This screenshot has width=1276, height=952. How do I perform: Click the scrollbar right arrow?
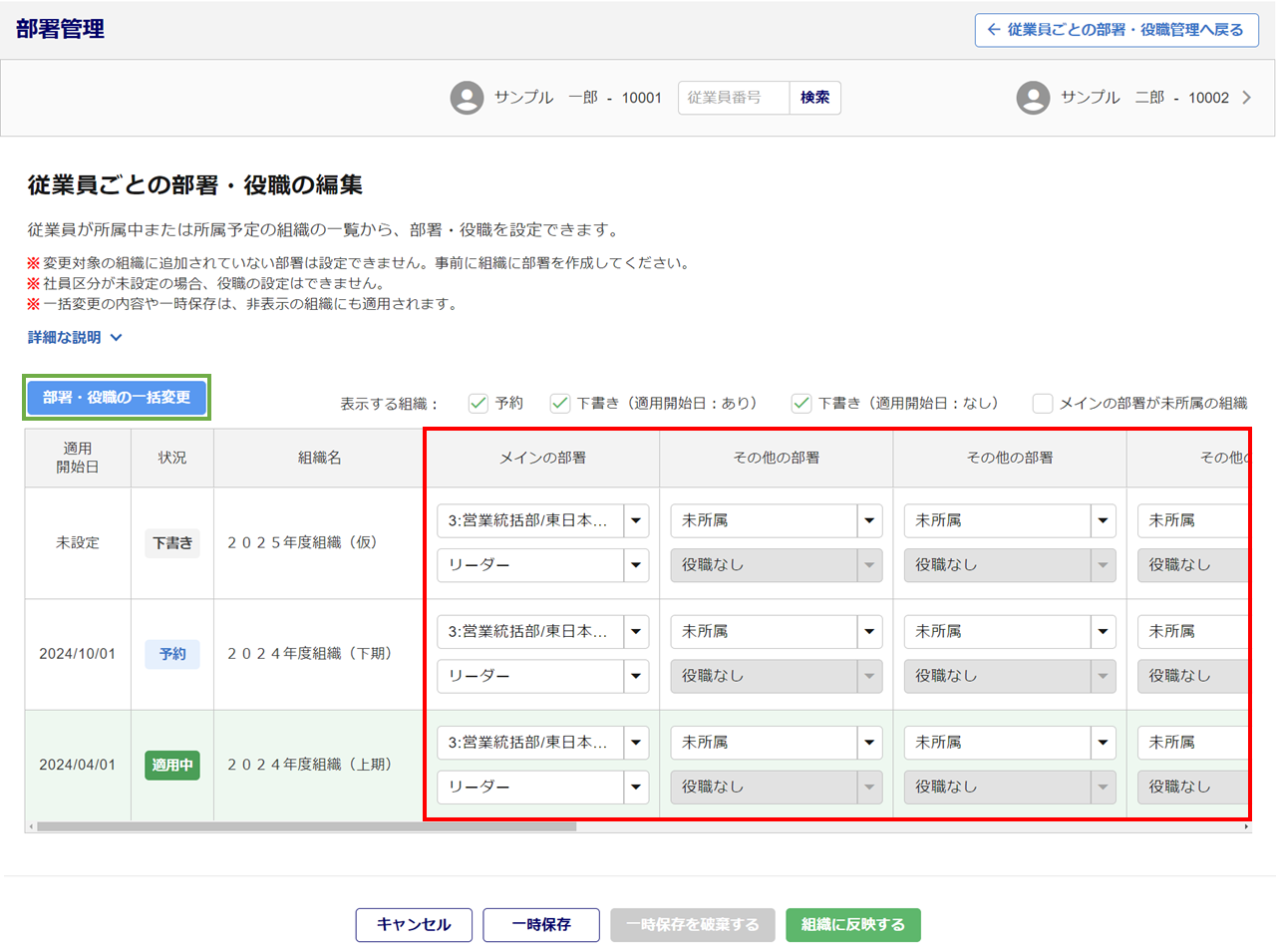(x=1246, y=826)
